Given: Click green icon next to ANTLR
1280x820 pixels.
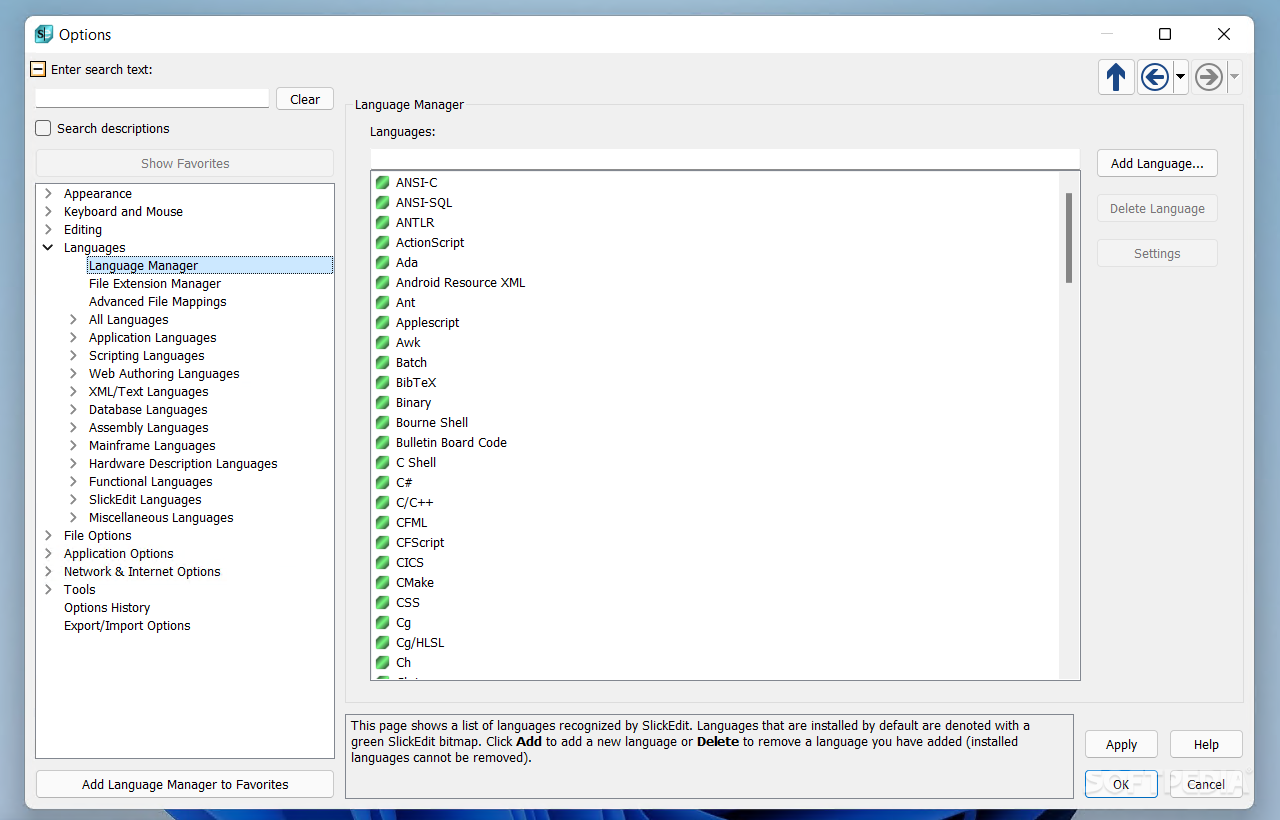Looking at the screenshot, I should (382, 223).
